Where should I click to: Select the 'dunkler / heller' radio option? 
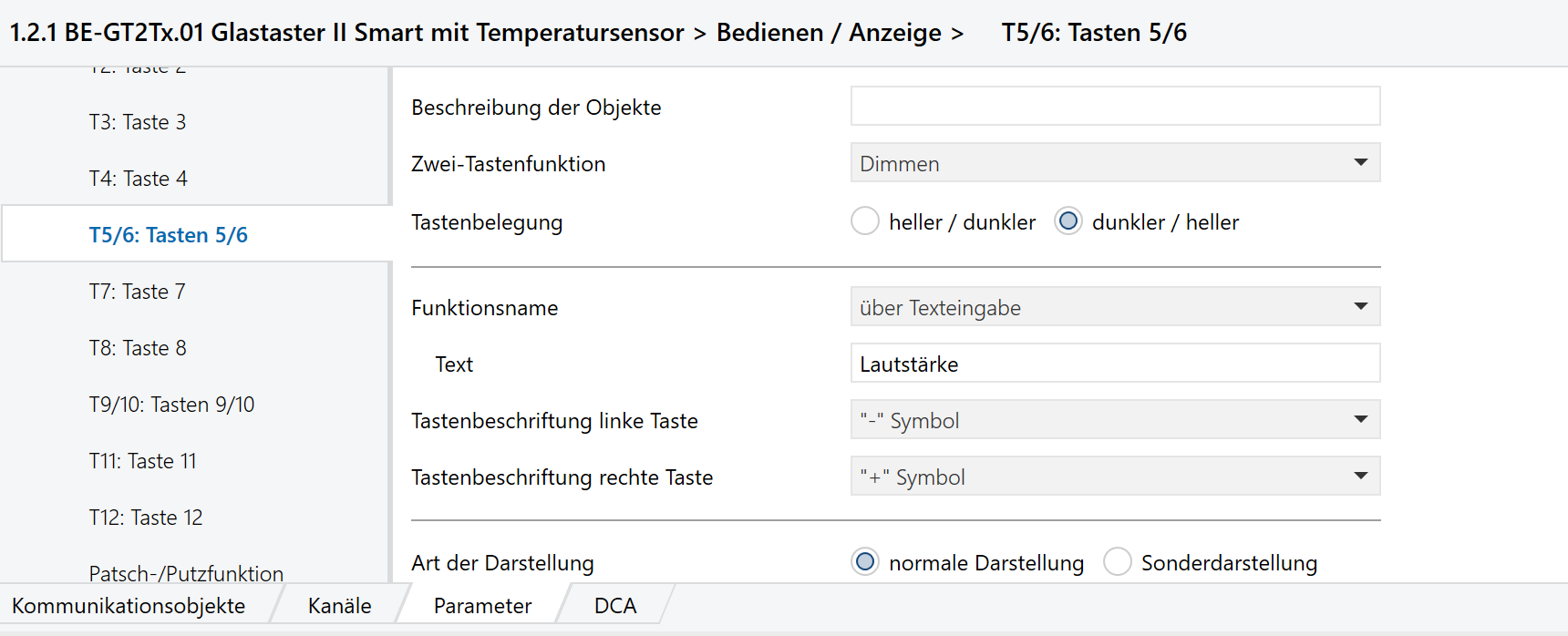coord(1068,221)
